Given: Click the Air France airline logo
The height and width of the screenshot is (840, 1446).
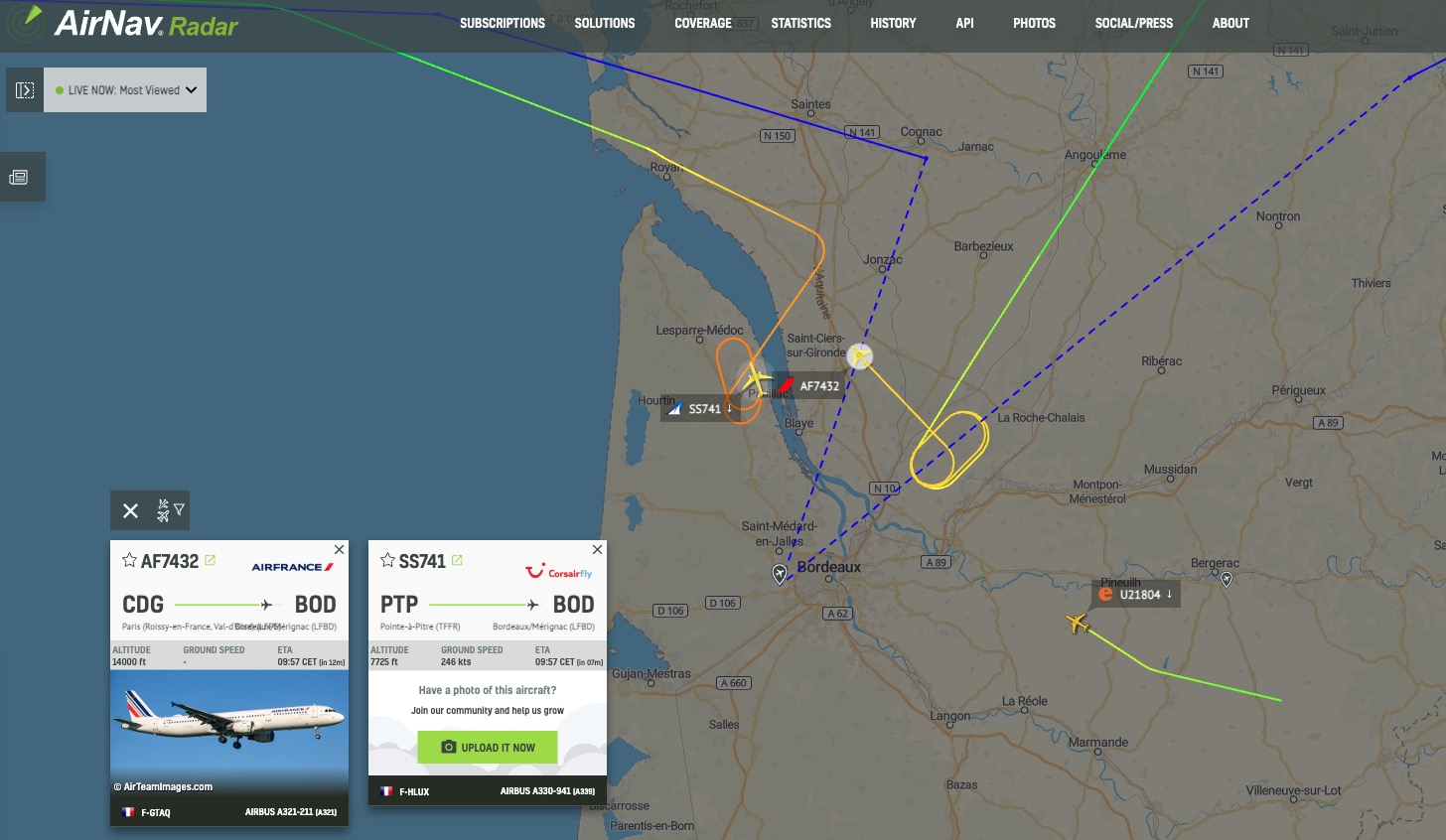Looking at the screenshot, I should tap(293, 567).
